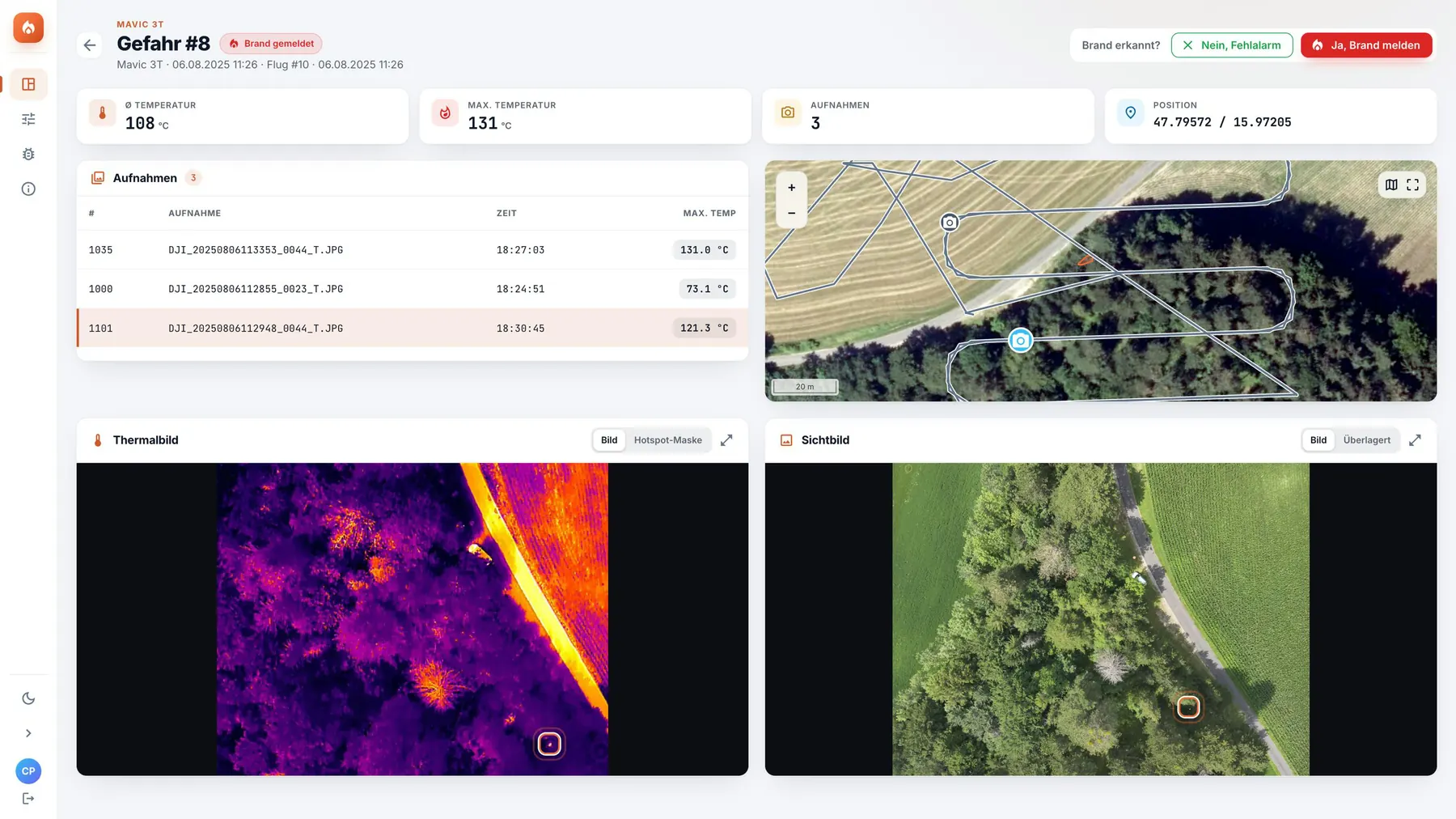
Task: Expand the Sichtbild panel
Action: [1415, 440]
